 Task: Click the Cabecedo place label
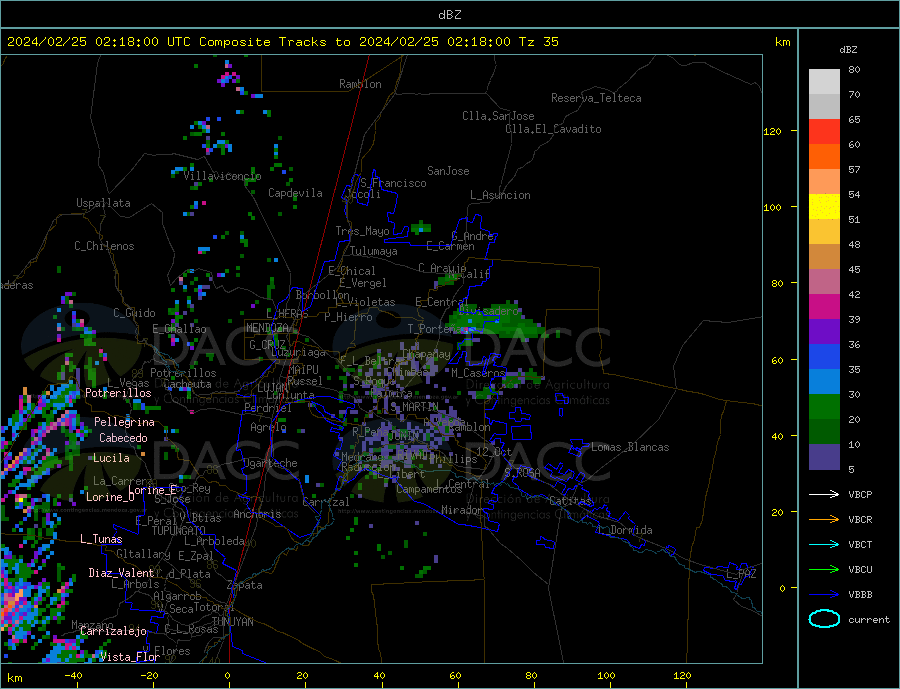coord(123,438)
